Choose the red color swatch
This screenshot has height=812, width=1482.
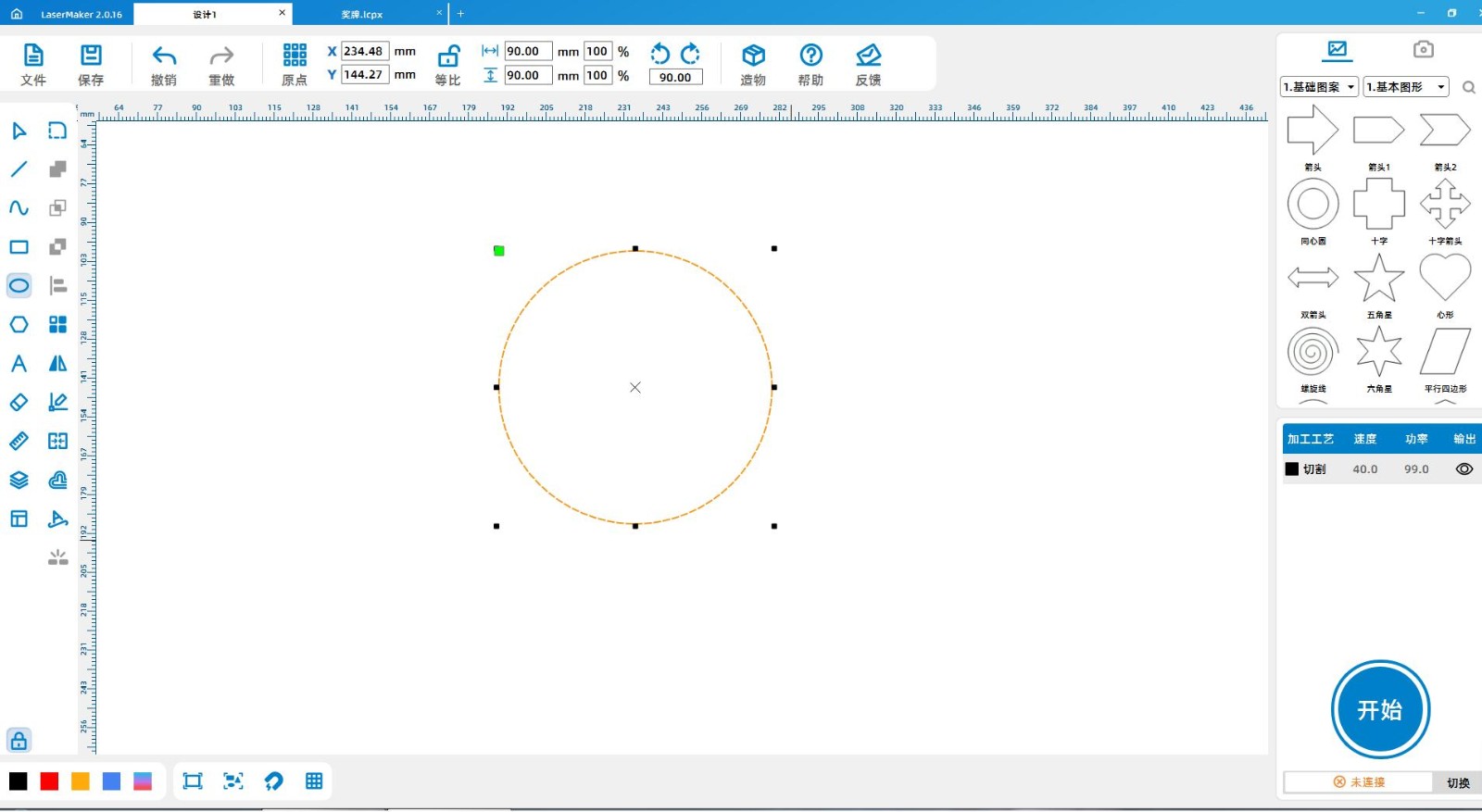click(x=49, y=781)
